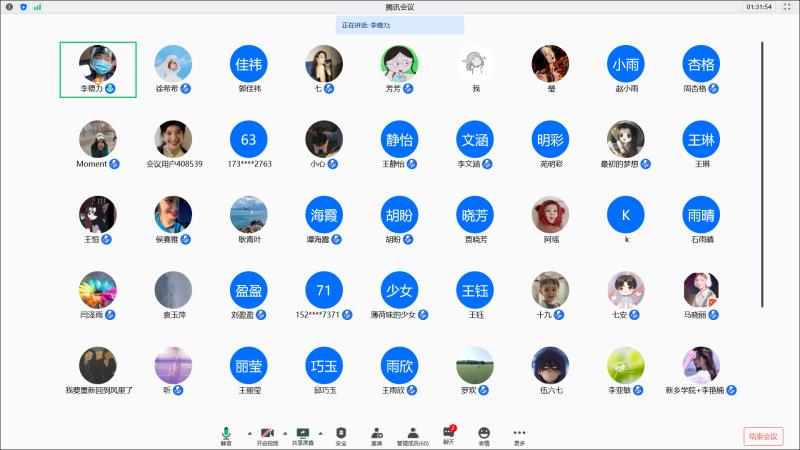This screenshot has height=450, width=800.
Task: Expand sharing options arrow beside 共享屏幕
Action: 320,432
